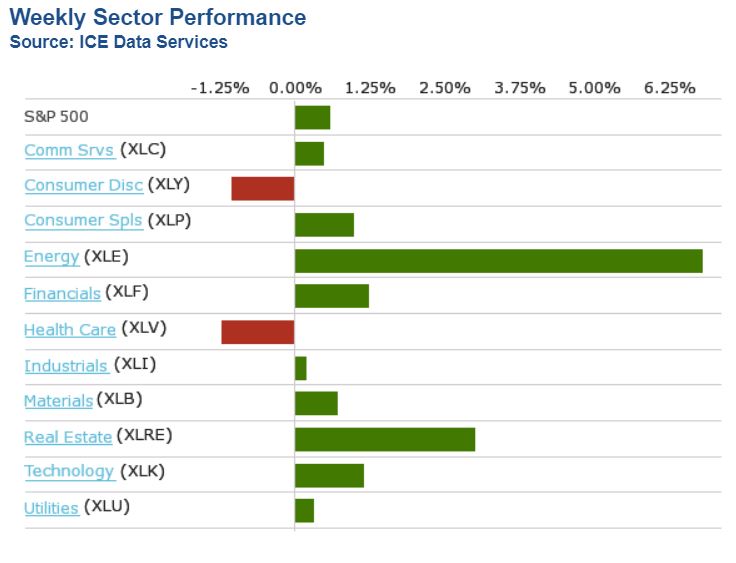
Task: Click the Health Care sector link
Action: point(69,329)
